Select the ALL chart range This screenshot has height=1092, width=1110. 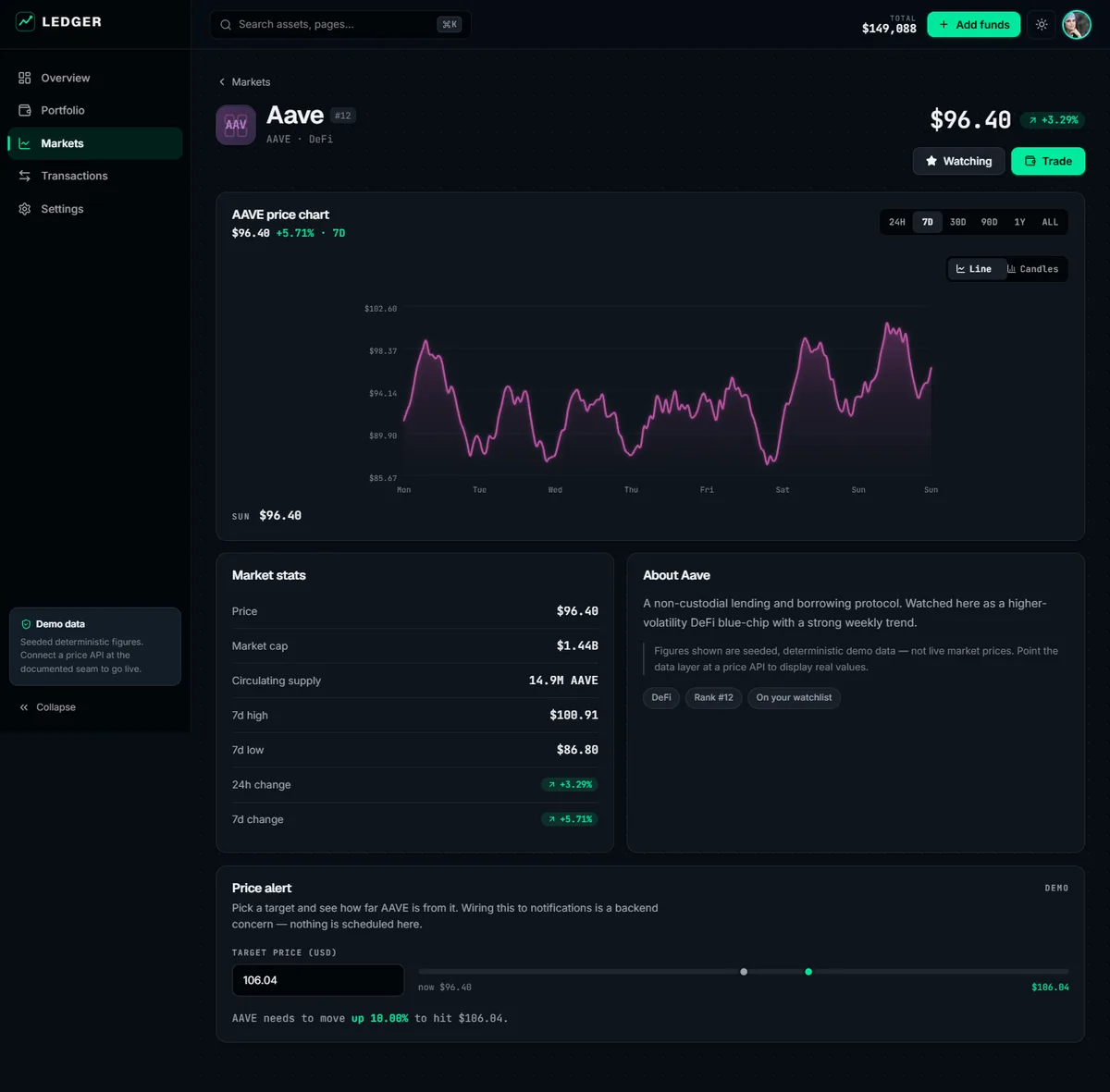1050,222
